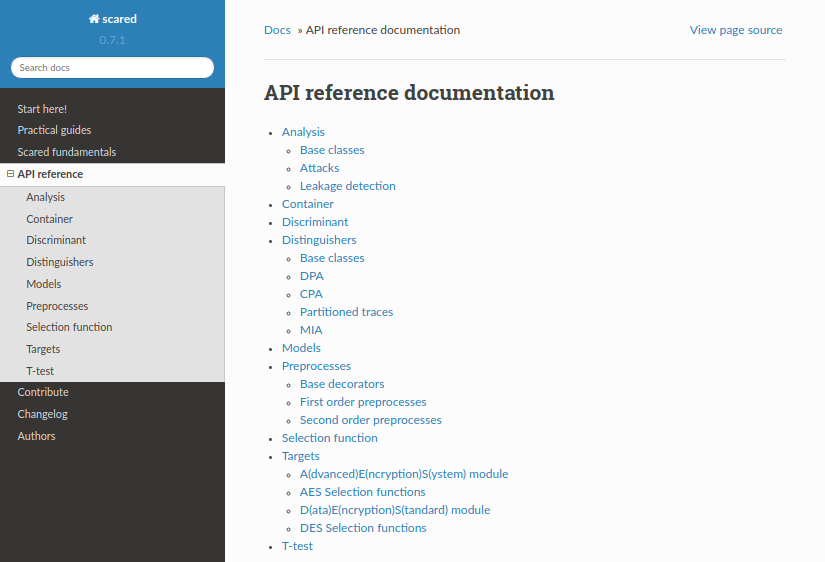Open the Leakage detection link

348,186
